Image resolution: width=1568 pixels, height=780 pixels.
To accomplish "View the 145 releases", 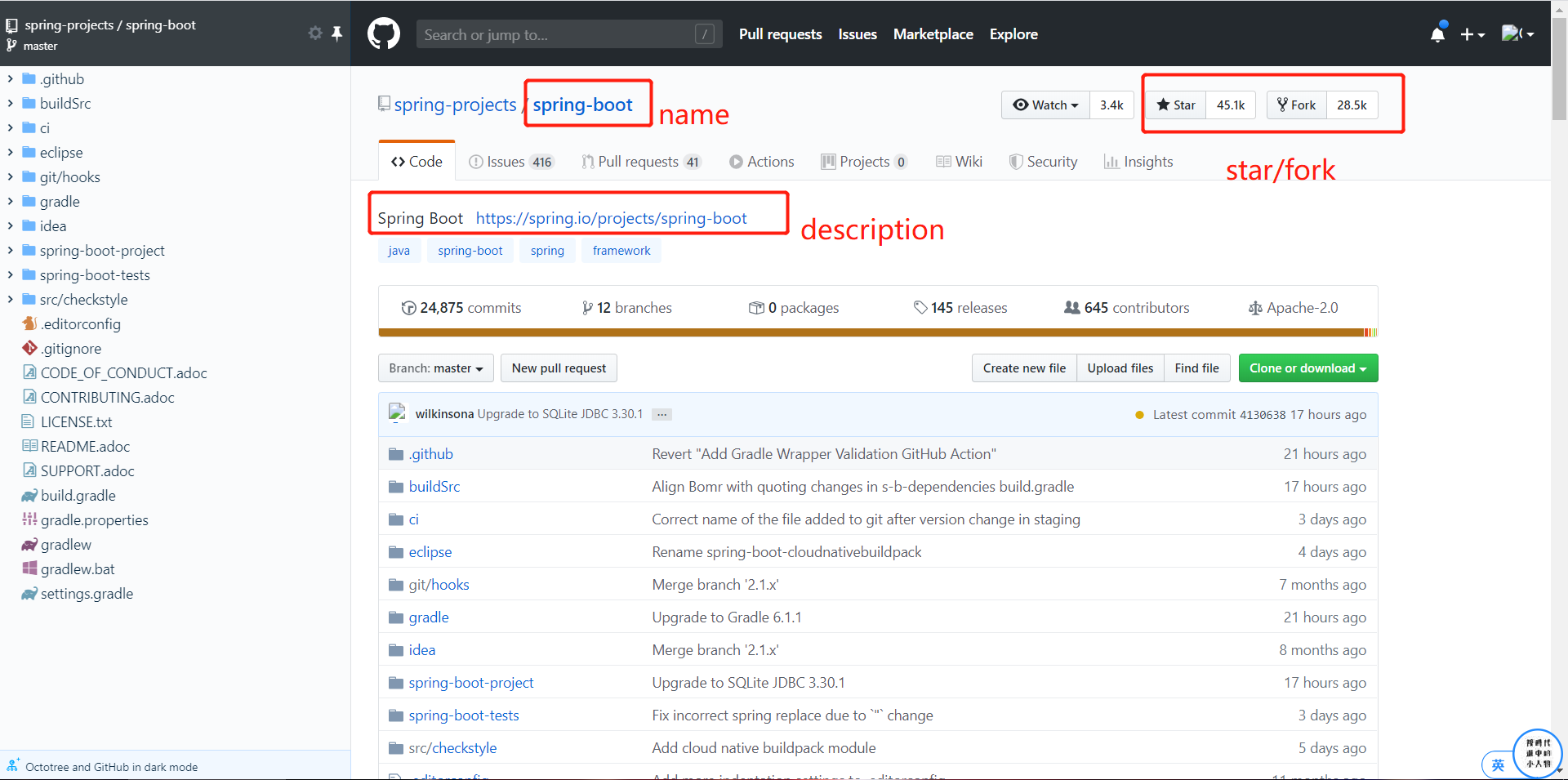I will pos(960,308).
